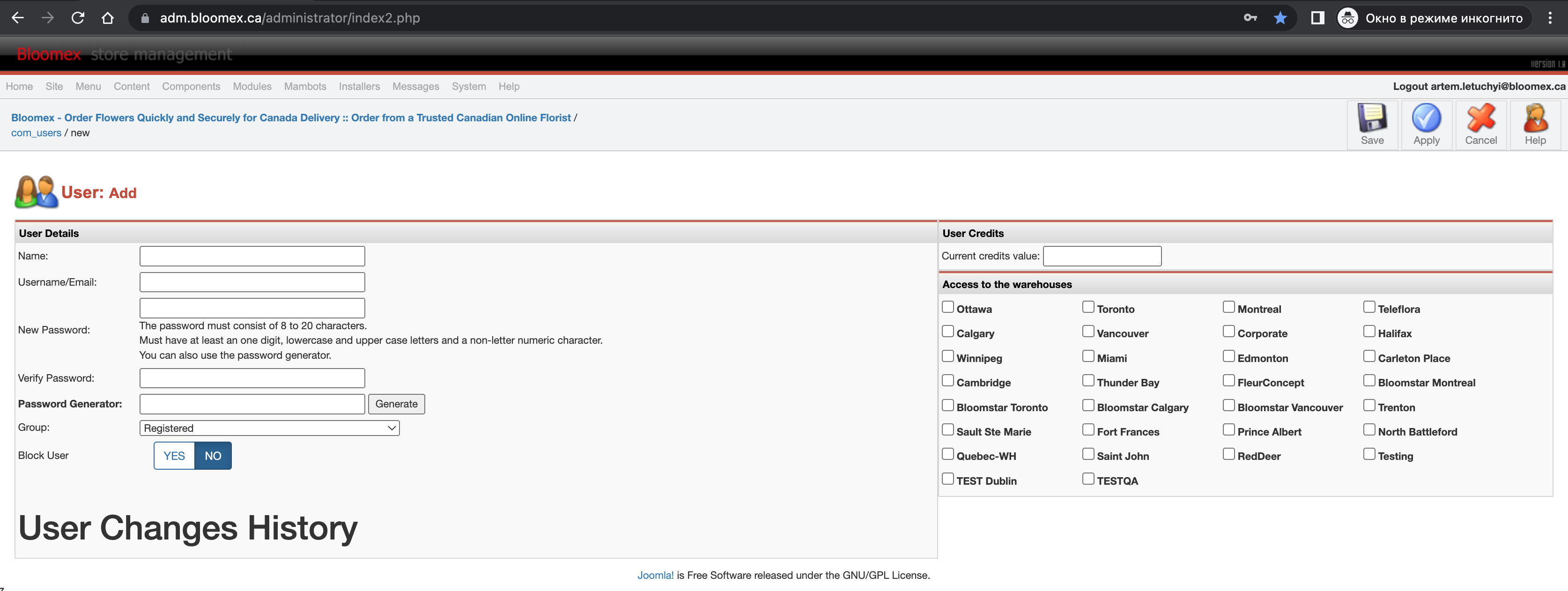This screenshot has height=591, width=1568.
Task: Open the Mambots menu
Action: (305, 87)
